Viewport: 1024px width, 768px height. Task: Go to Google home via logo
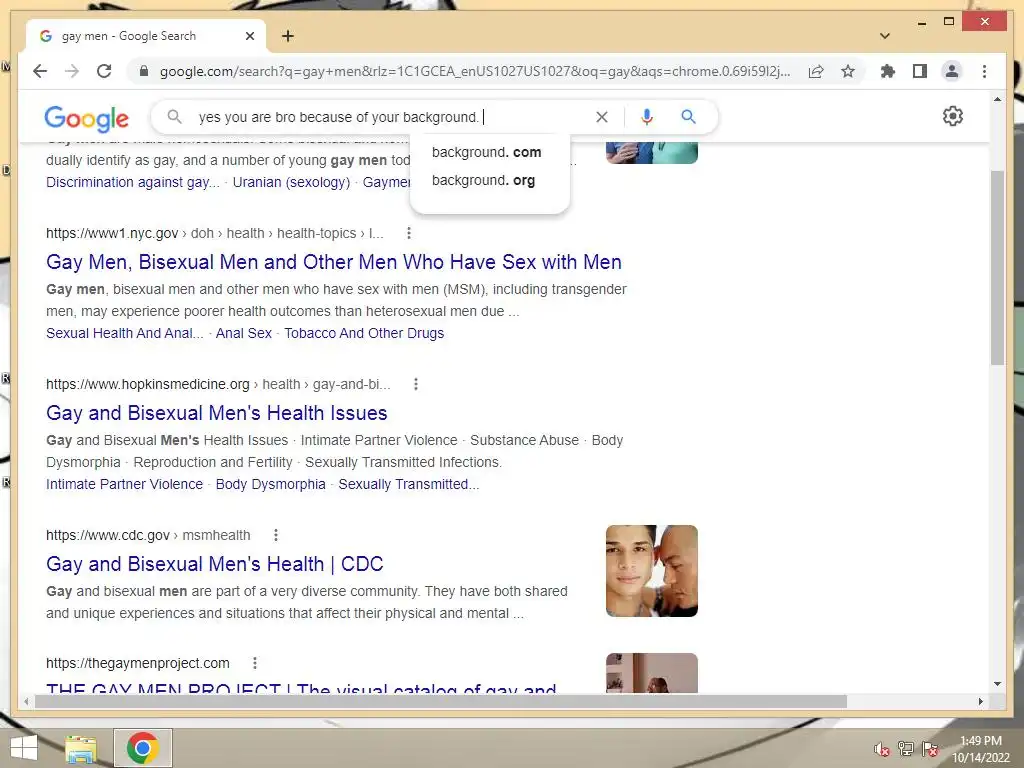[x=86, y=118]
